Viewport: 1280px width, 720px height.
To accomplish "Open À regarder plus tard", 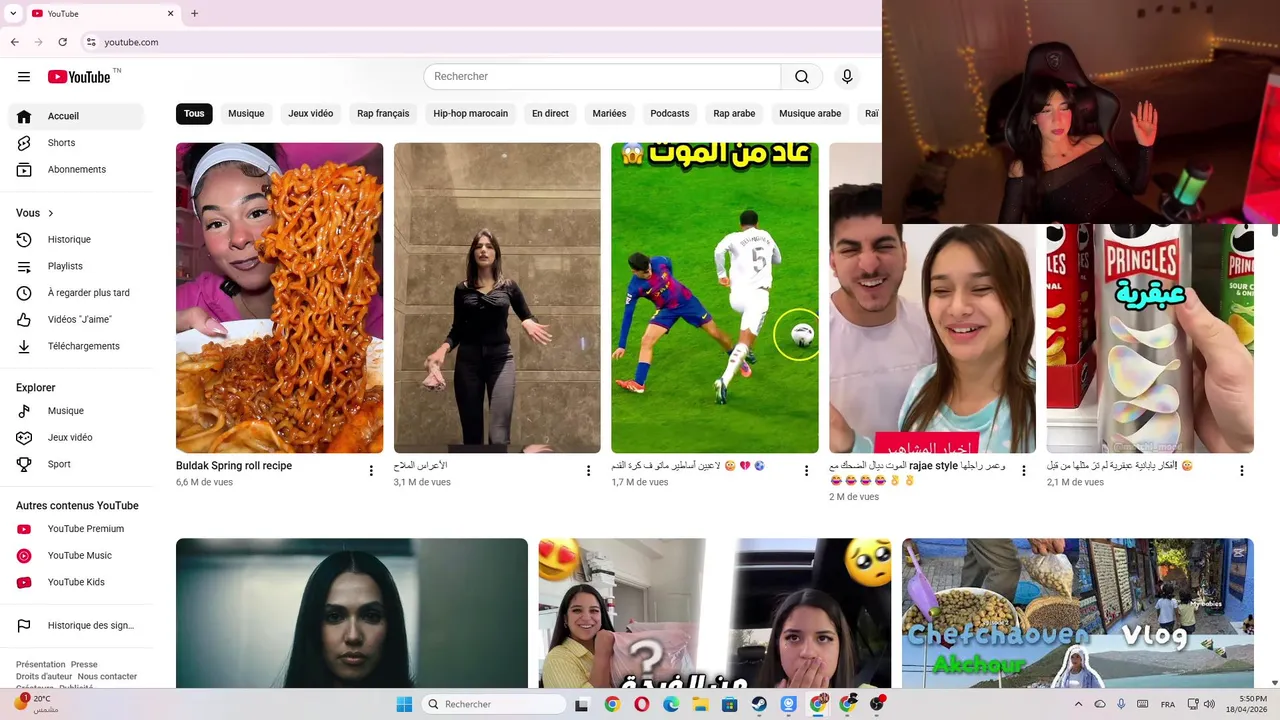I will (x=76, y=293).
